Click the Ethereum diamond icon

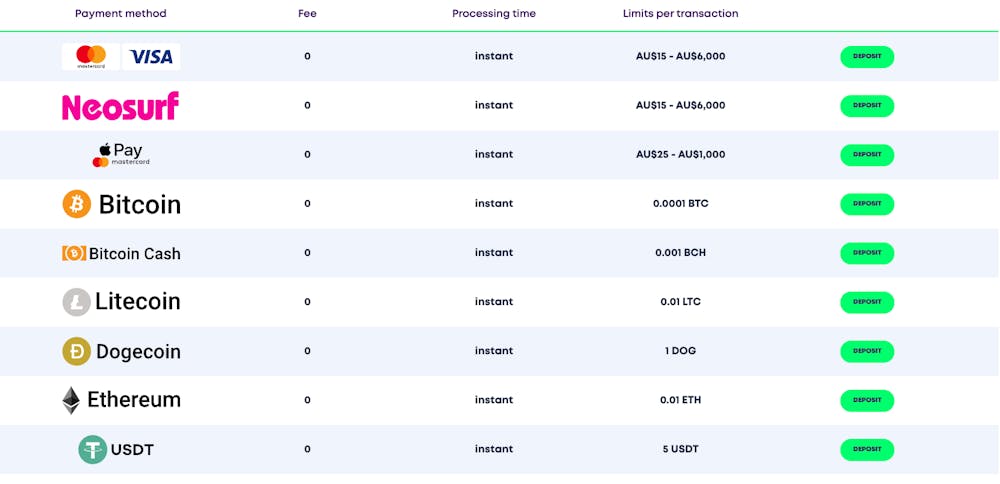71,400
